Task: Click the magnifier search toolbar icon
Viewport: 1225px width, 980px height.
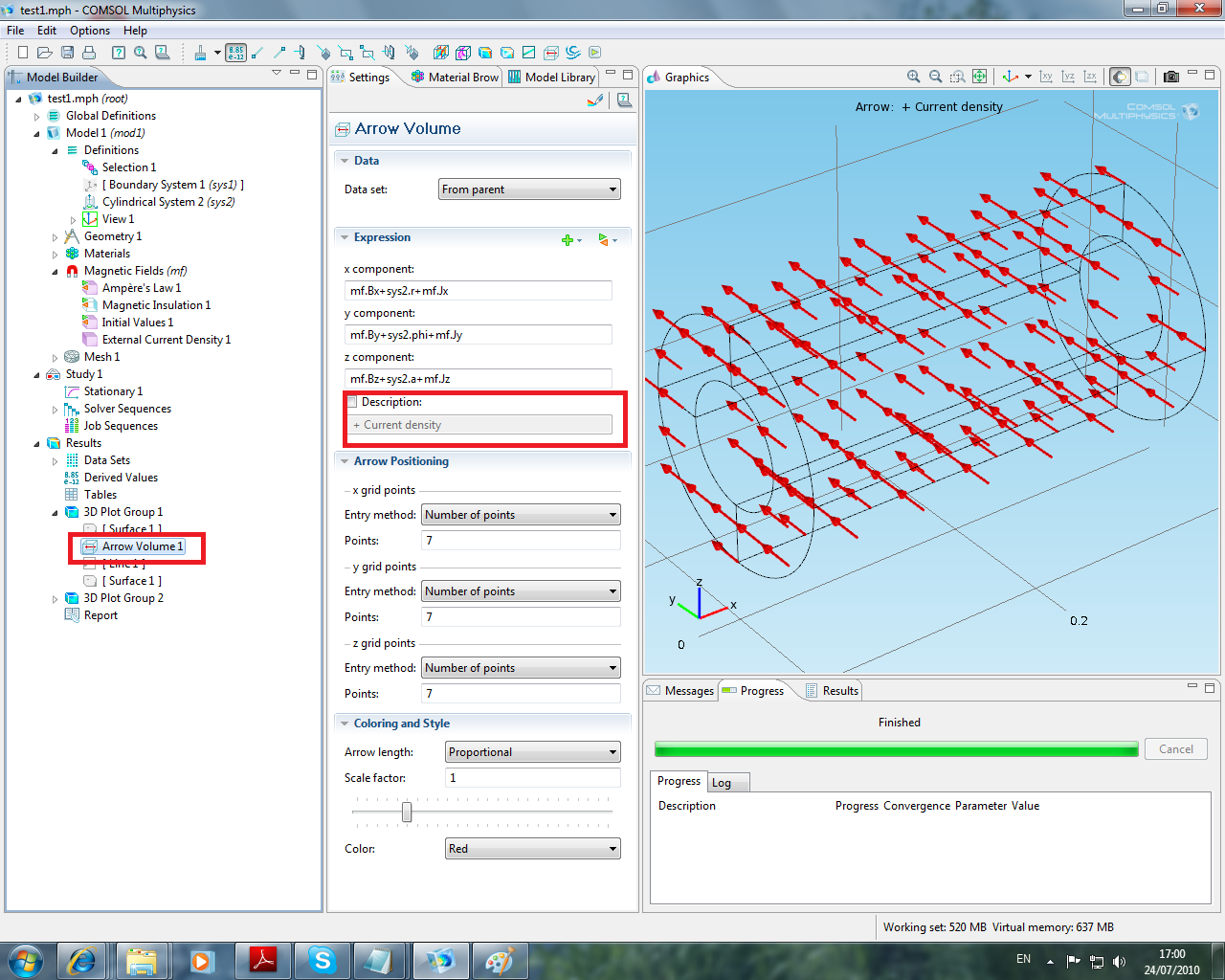Action: pyautogui.click(x=141, y=53)
